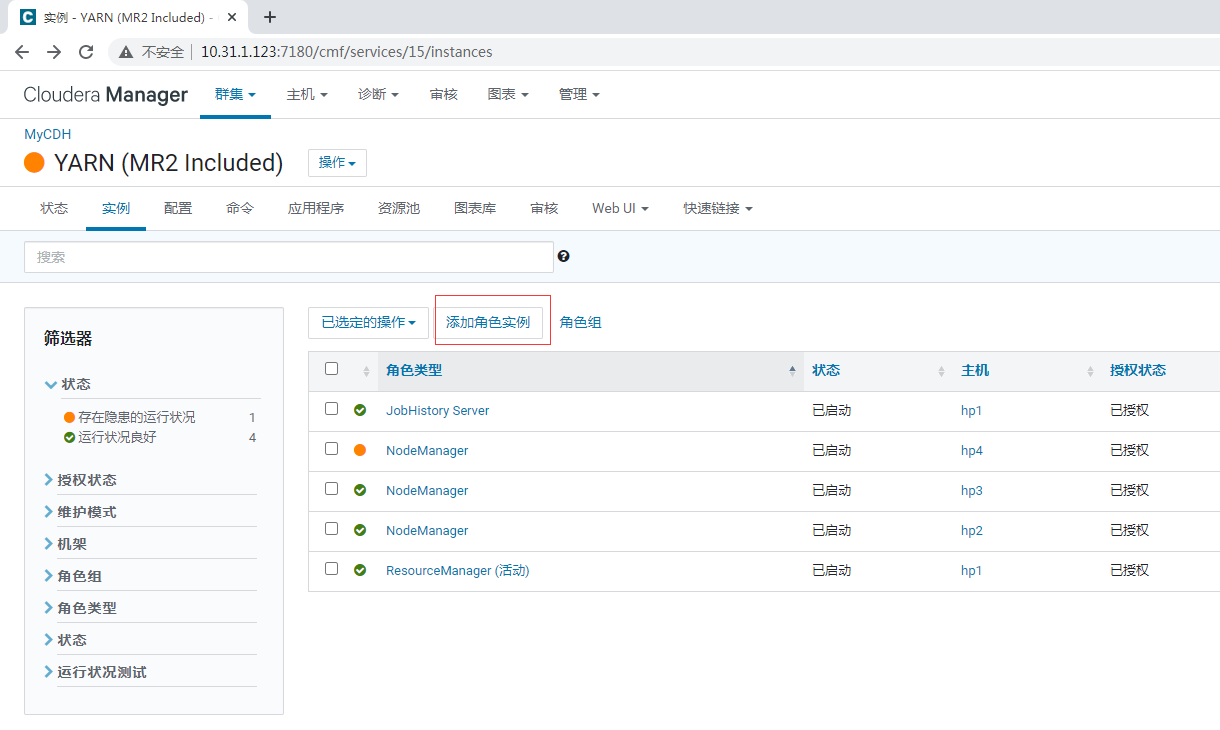Open the 图表 menu
The image size is (1220, 730).
coord(508,94)
